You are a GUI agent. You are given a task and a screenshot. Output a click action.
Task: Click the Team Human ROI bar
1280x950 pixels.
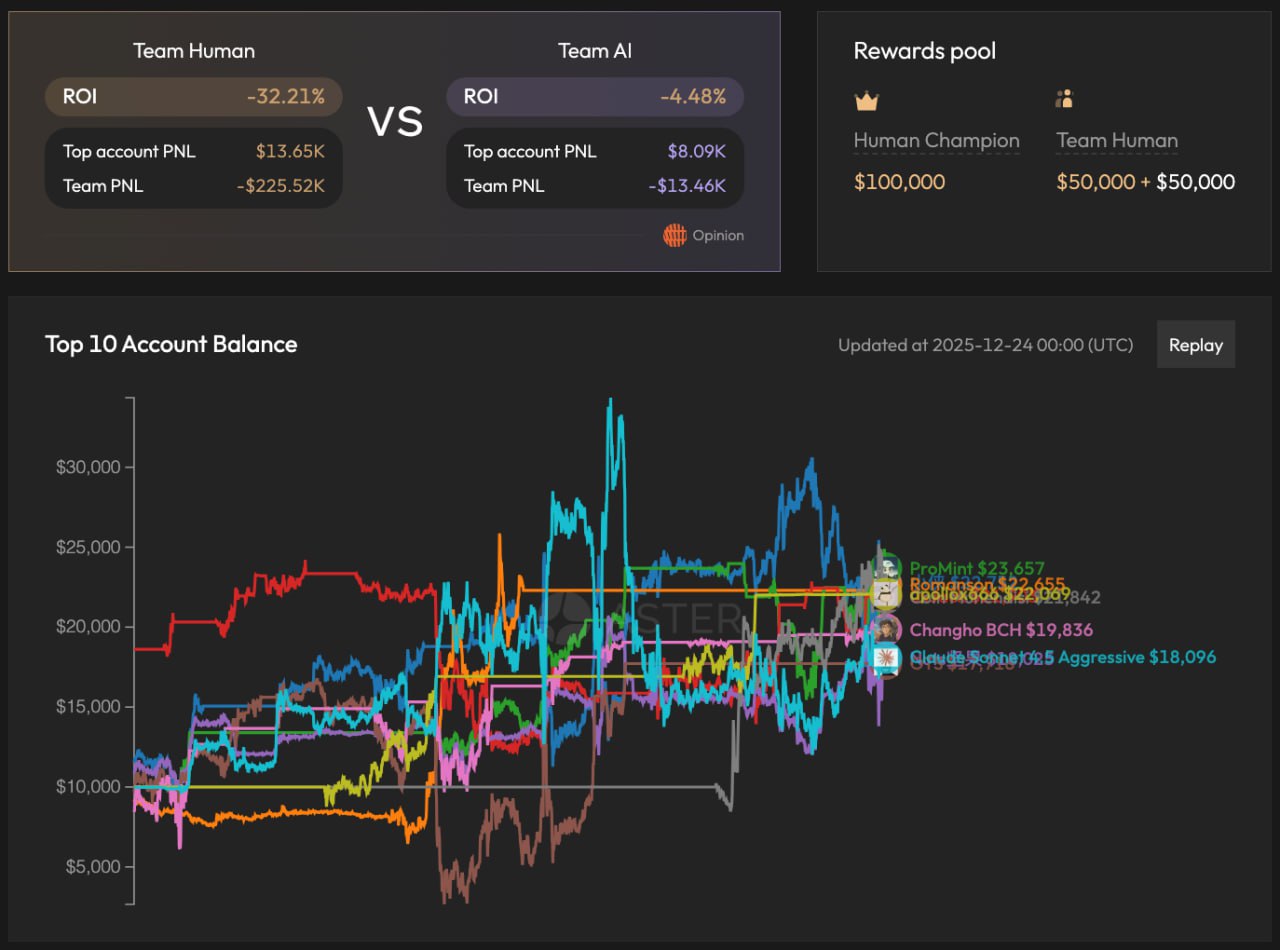coord(194,97)
